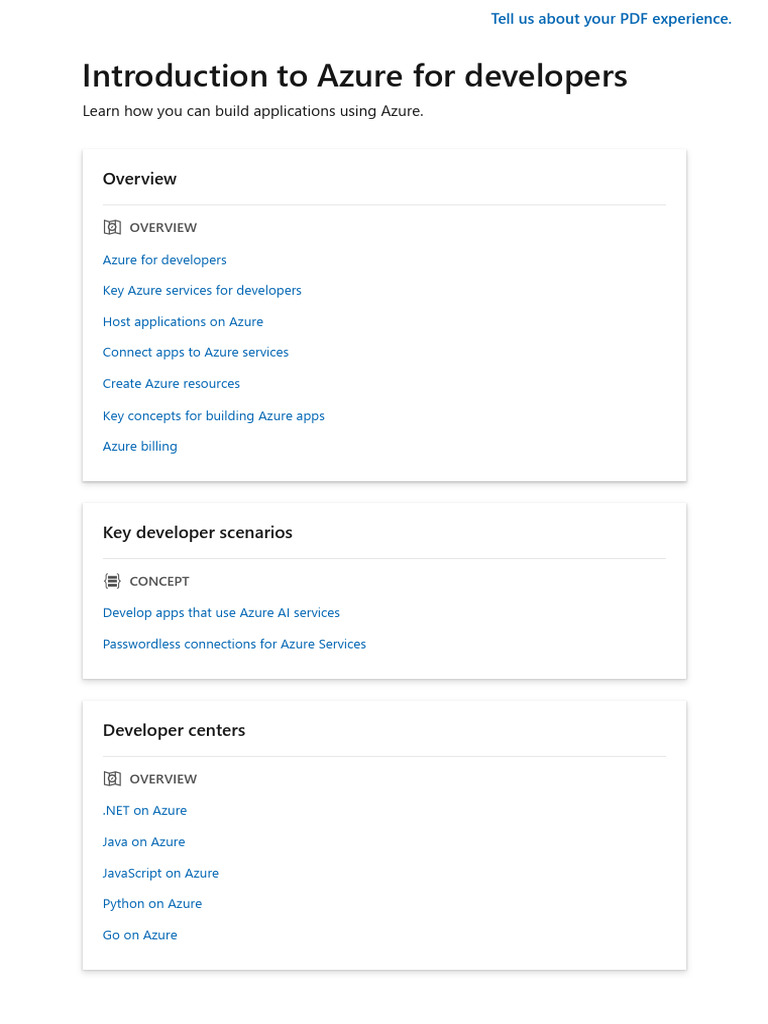This screenshot has width=768, height=1024.
Task: Open the Go on Azure link
Action: (140, 935)
